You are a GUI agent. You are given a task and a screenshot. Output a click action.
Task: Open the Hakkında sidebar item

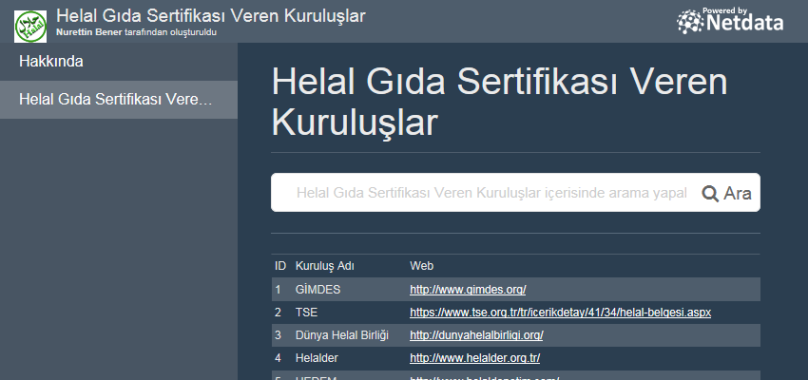[x=119, y=61]
